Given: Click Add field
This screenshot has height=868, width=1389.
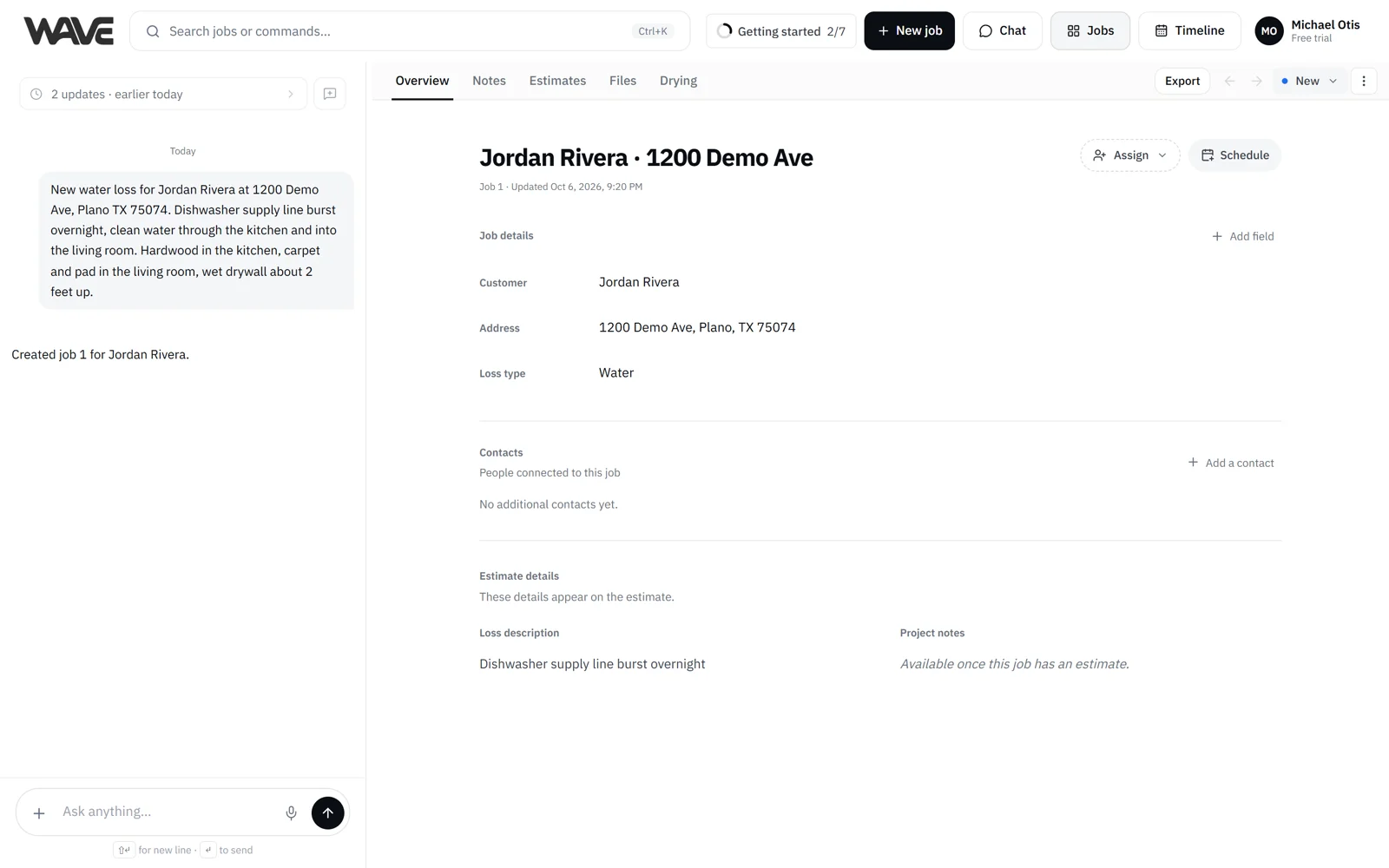Looking at the screenshot, I should 1243,236.
